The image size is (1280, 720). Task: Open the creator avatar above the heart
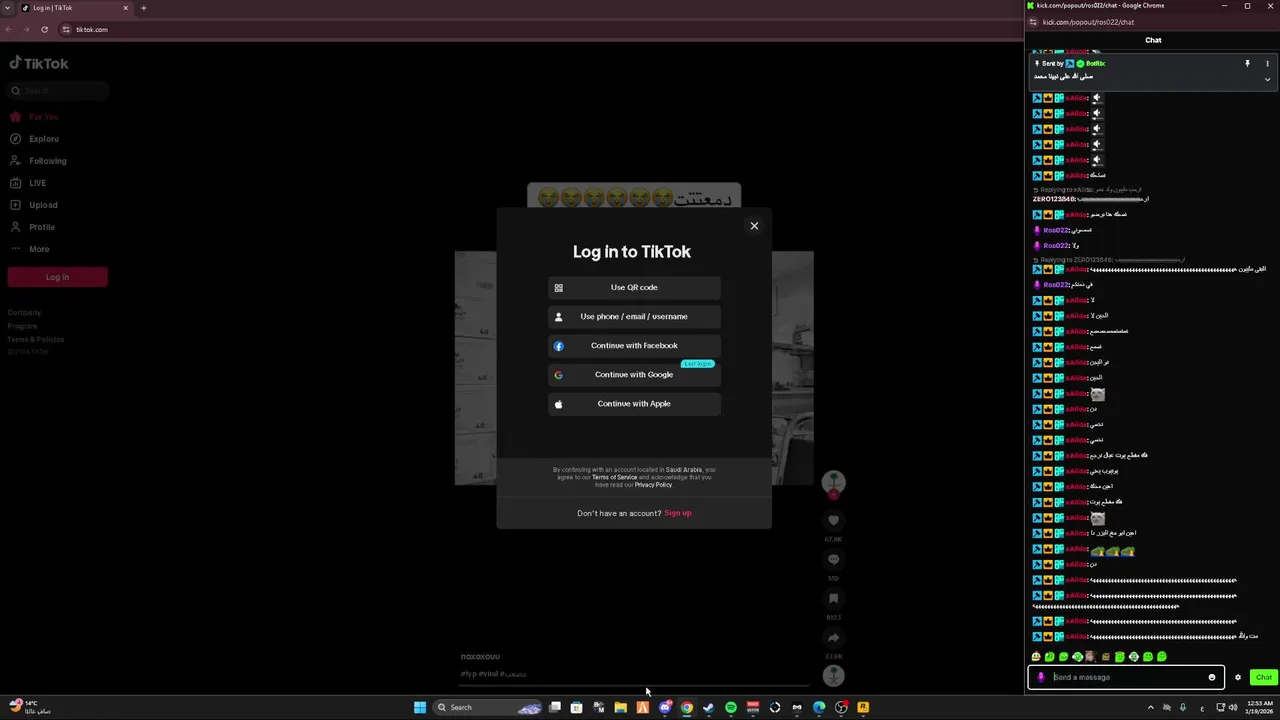click(833, 482)
